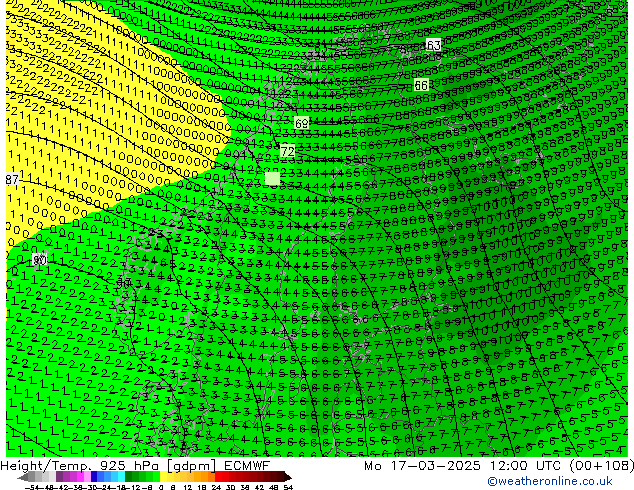The height and width of the screenshot is (490, 634).
Task: Click the 90 contour label
Action: 39,260
